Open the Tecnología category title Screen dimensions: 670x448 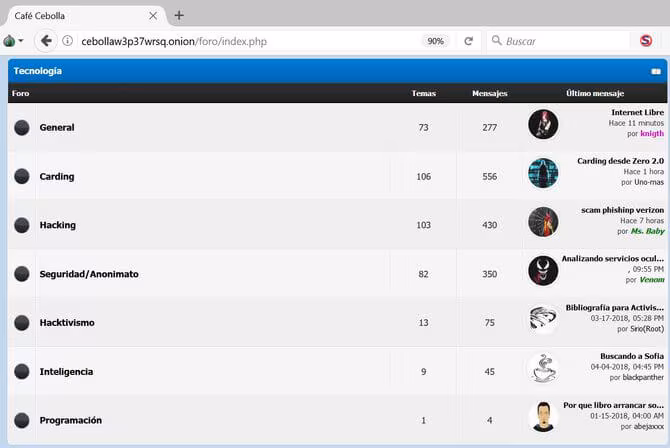[38, 71]
